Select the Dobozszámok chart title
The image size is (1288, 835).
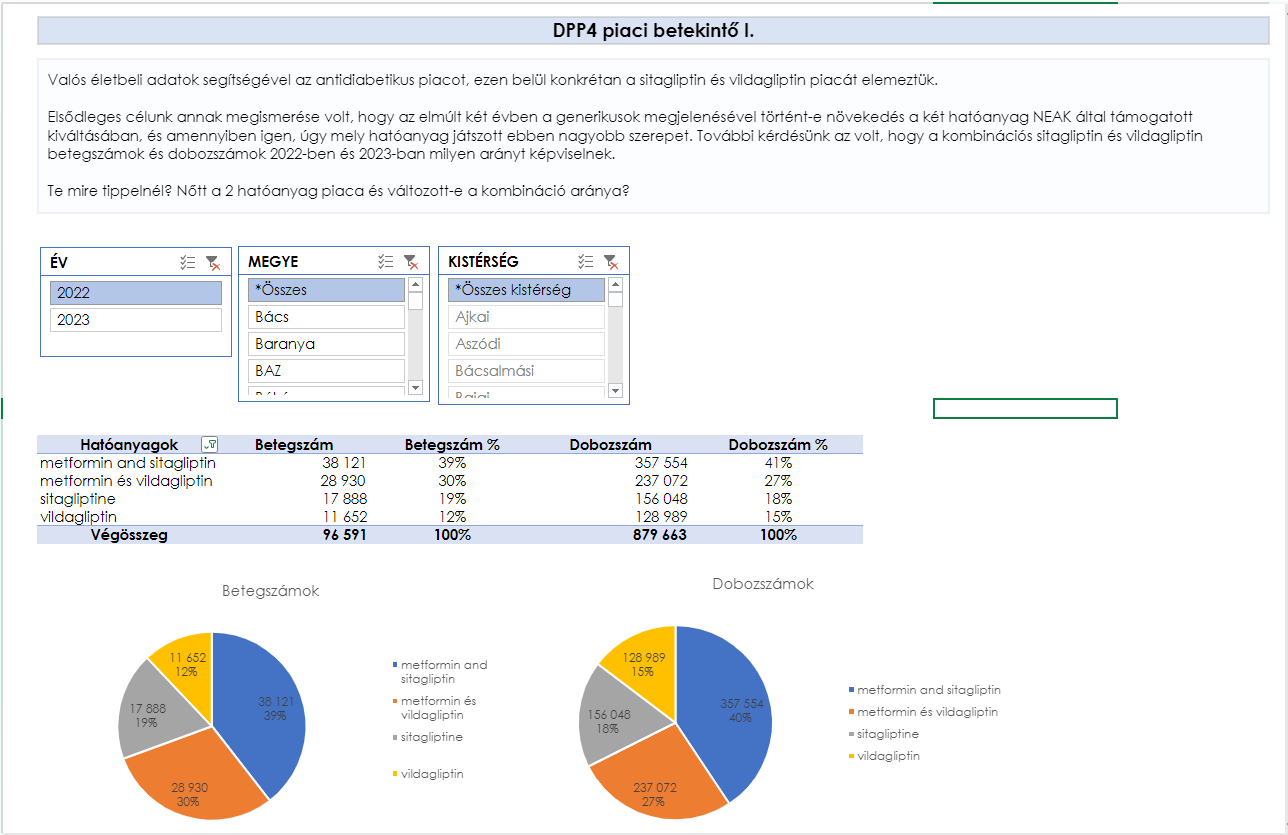[x=762, y=584]
